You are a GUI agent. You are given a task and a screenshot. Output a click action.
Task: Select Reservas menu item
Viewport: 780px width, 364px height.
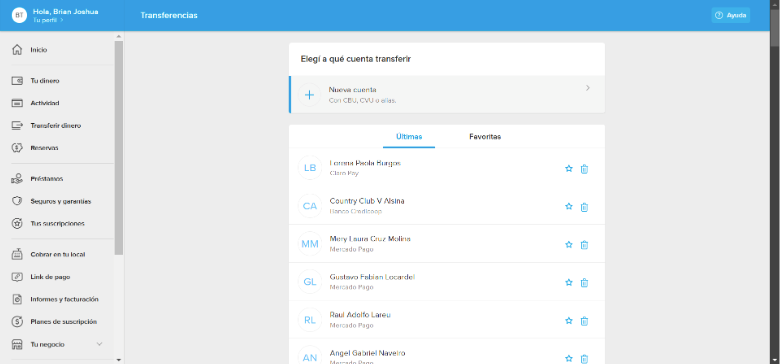click(x=44, y=148)
